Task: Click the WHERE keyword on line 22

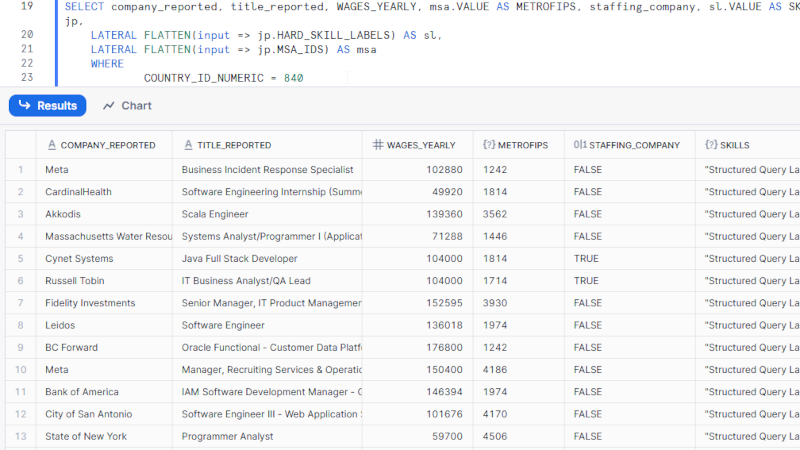Action: point(107,64)
